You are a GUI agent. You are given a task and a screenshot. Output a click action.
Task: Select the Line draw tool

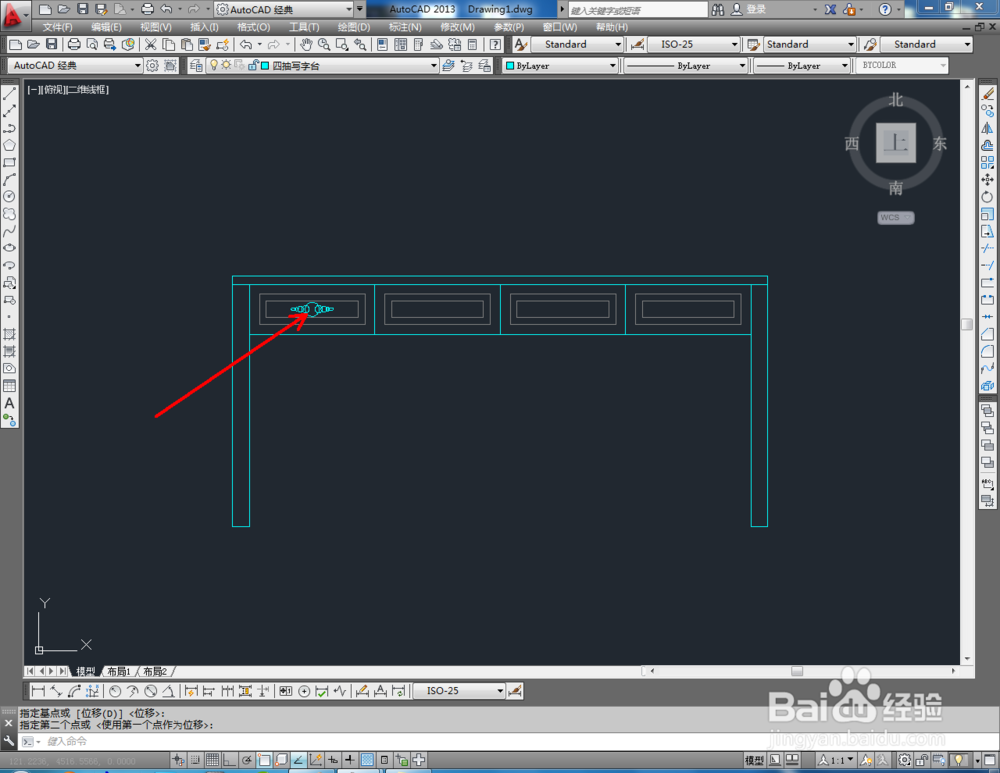coord(10,94)
